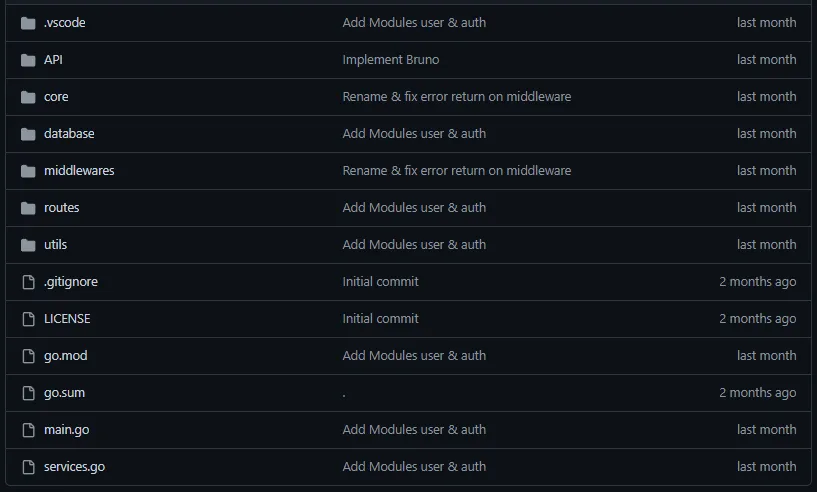
Task: Open the middlewares folder name link
Action: pyautogui.click(x=79, y=171)
